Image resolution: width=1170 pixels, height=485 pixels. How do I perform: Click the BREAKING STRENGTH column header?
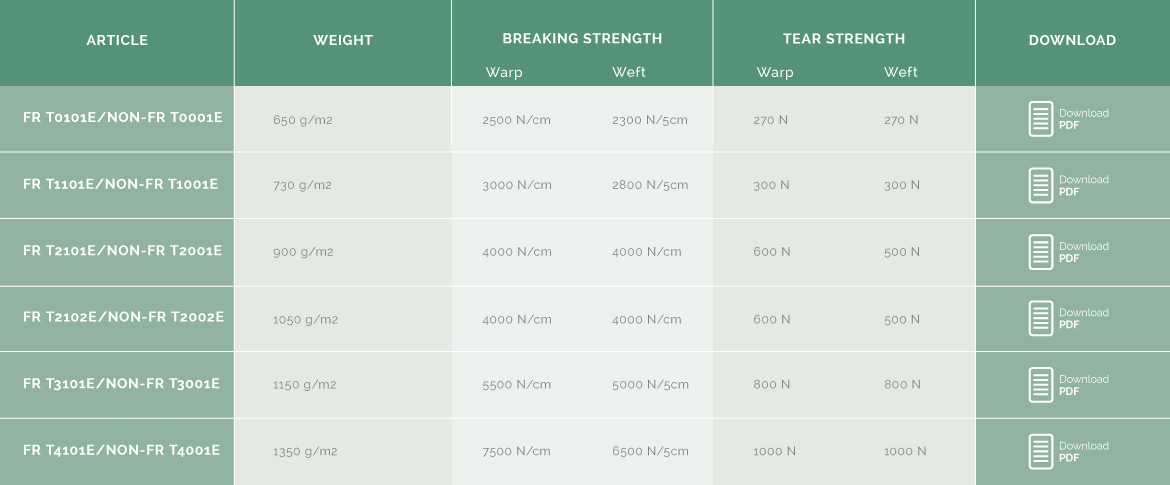tap(582, 38)
